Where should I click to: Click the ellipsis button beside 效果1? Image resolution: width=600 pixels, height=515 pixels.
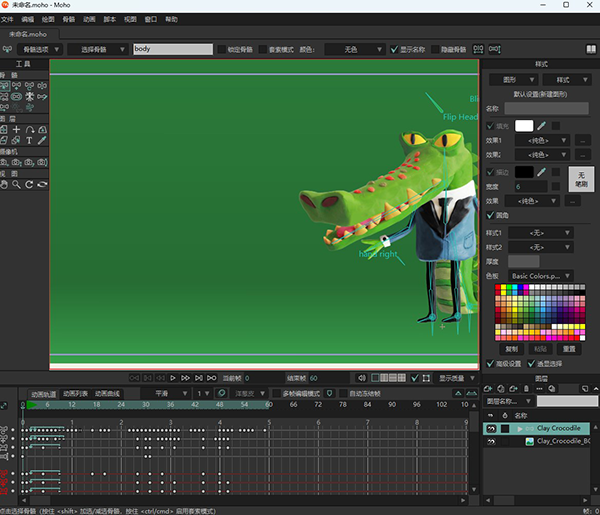[582, 140]
